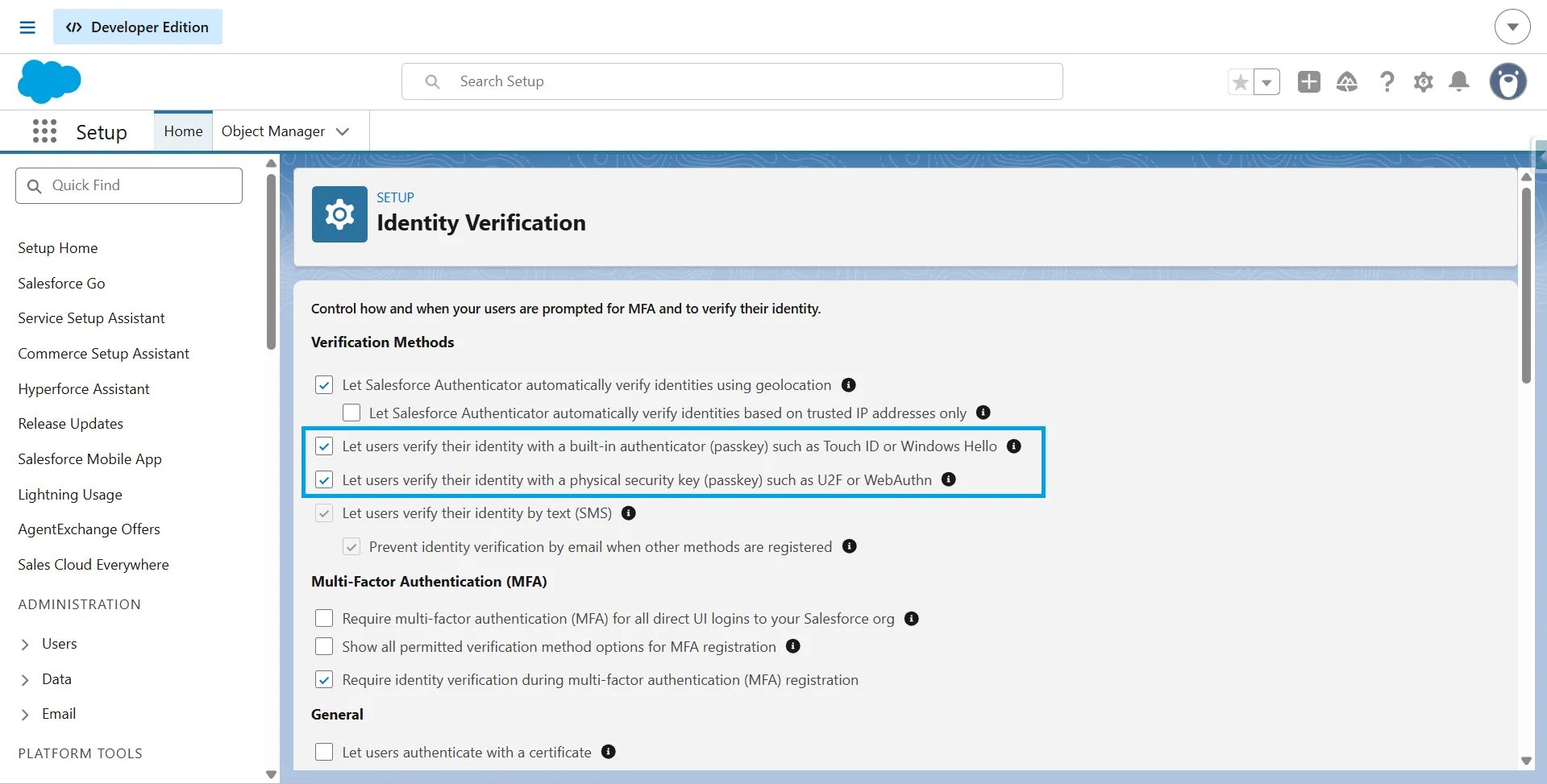Image resolution: width=1547 pixels, height=784 pixels.
Task: Open Hyperforce Assistant link
Action: click(x=84, y=389)
